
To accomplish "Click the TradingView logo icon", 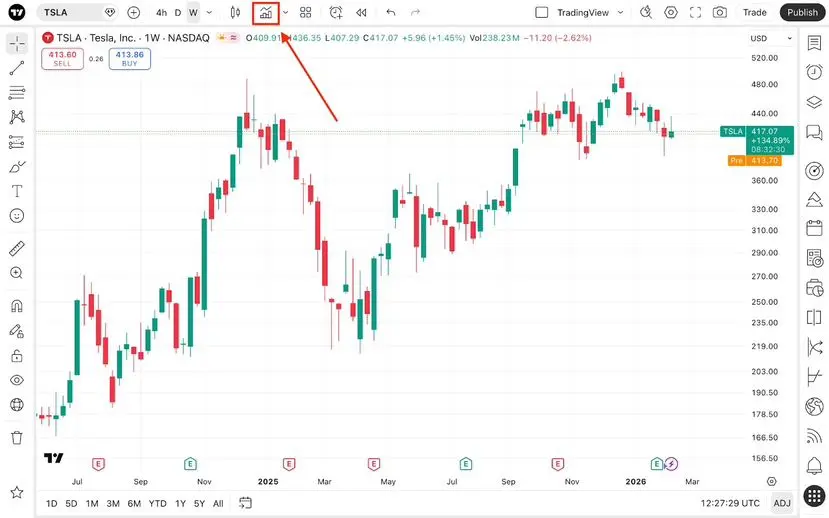I will tap(17, 12).
